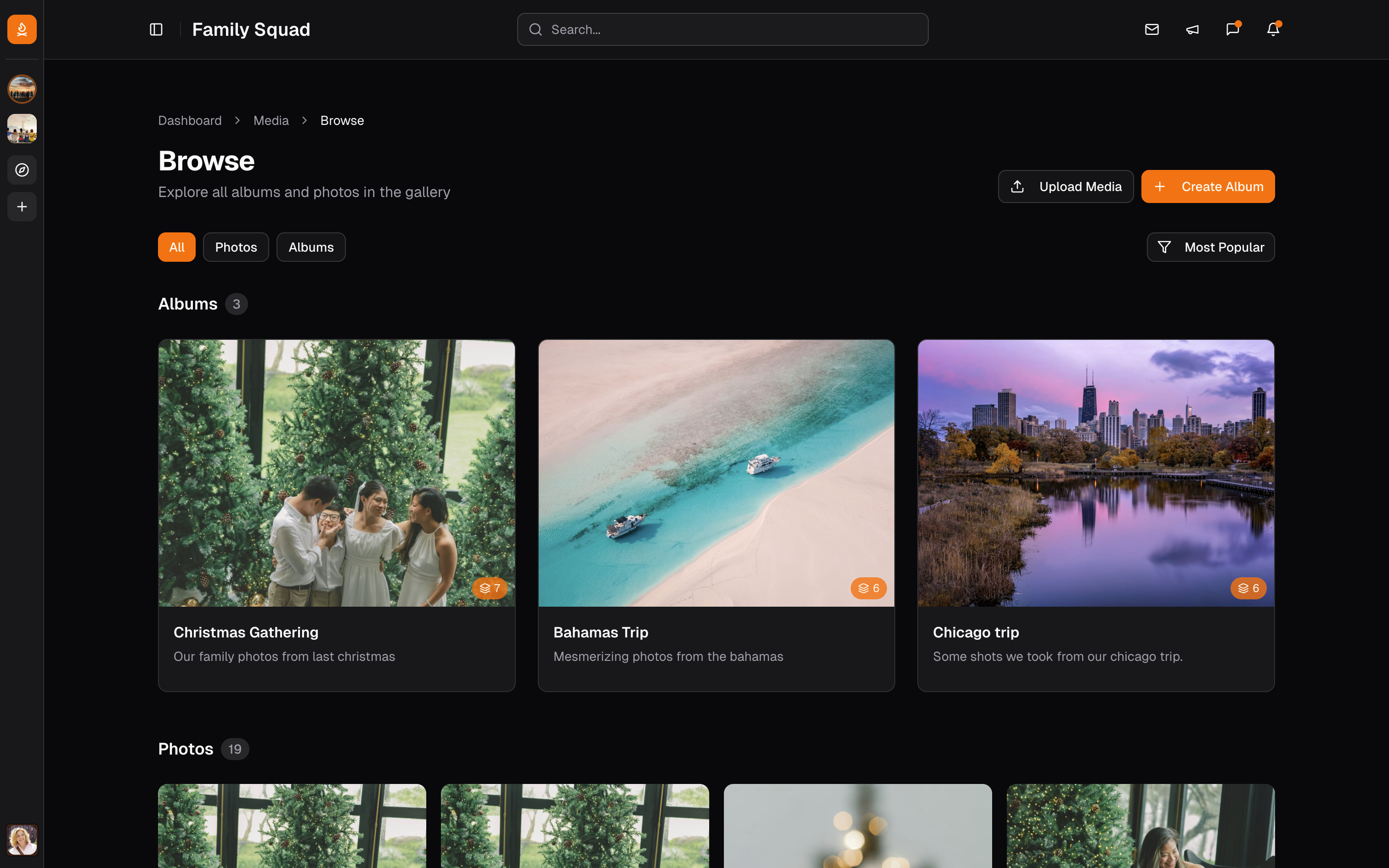The image size is (1389, 868).
Task: Click the Upload Media button
Action: pyautogui.click(x=1065, y=186)
